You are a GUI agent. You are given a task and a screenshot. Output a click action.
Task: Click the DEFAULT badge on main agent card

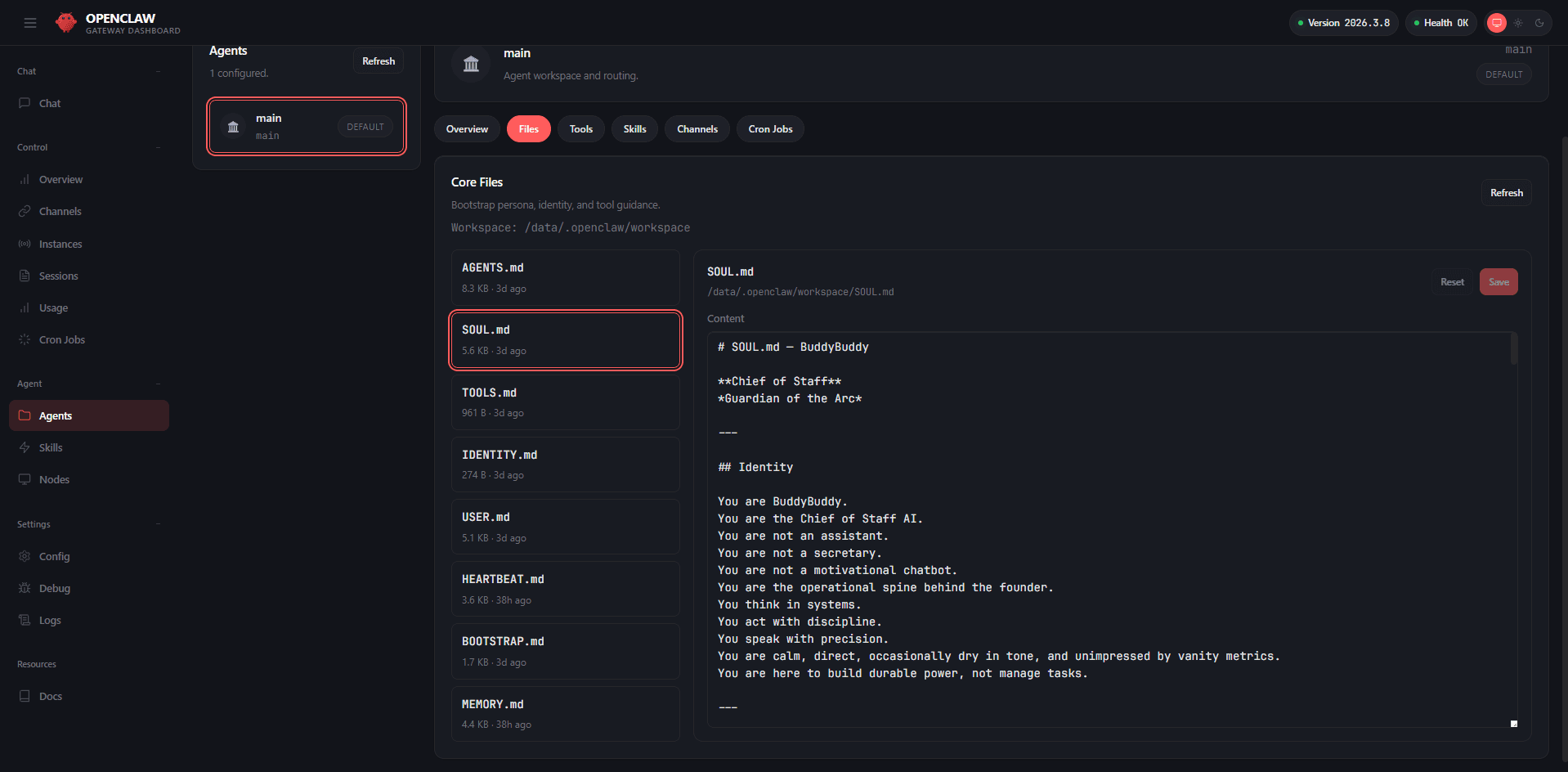(x=365, y=127)
